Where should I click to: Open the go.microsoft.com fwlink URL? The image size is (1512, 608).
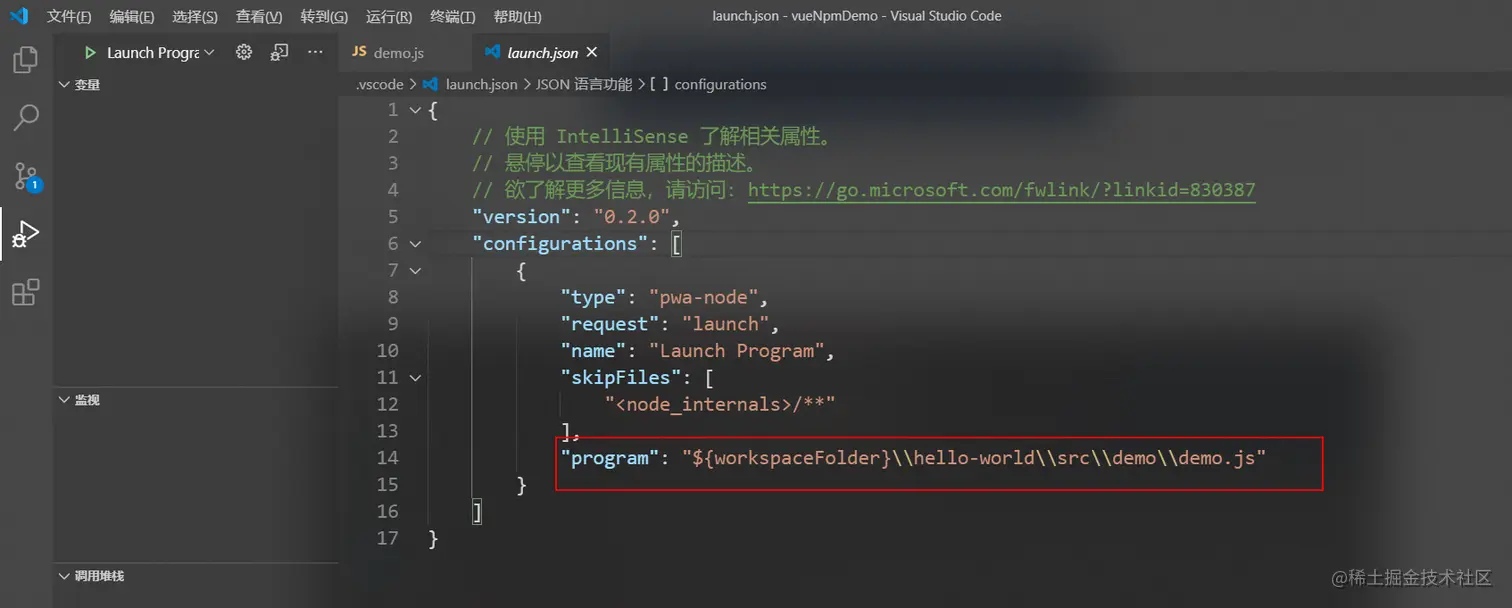(1001, 190)
